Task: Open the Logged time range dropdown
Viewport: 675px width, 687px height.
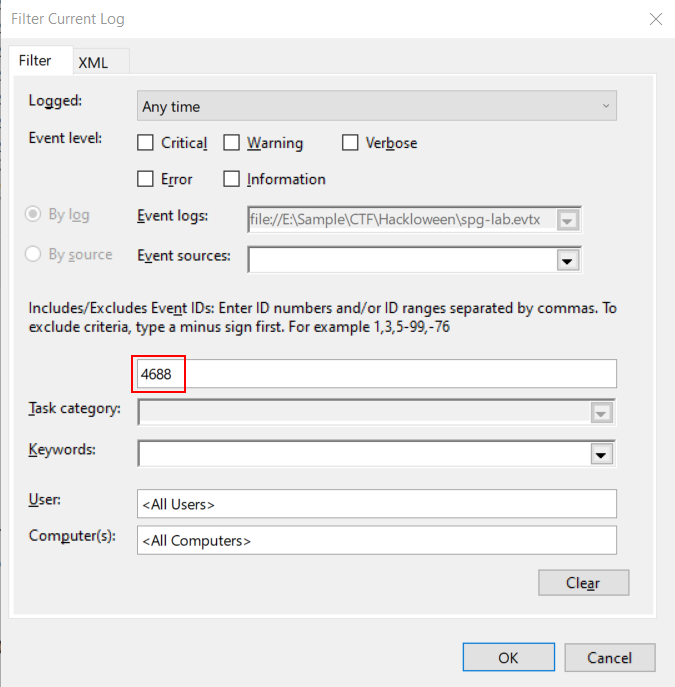Action: [x=376, y=106]
